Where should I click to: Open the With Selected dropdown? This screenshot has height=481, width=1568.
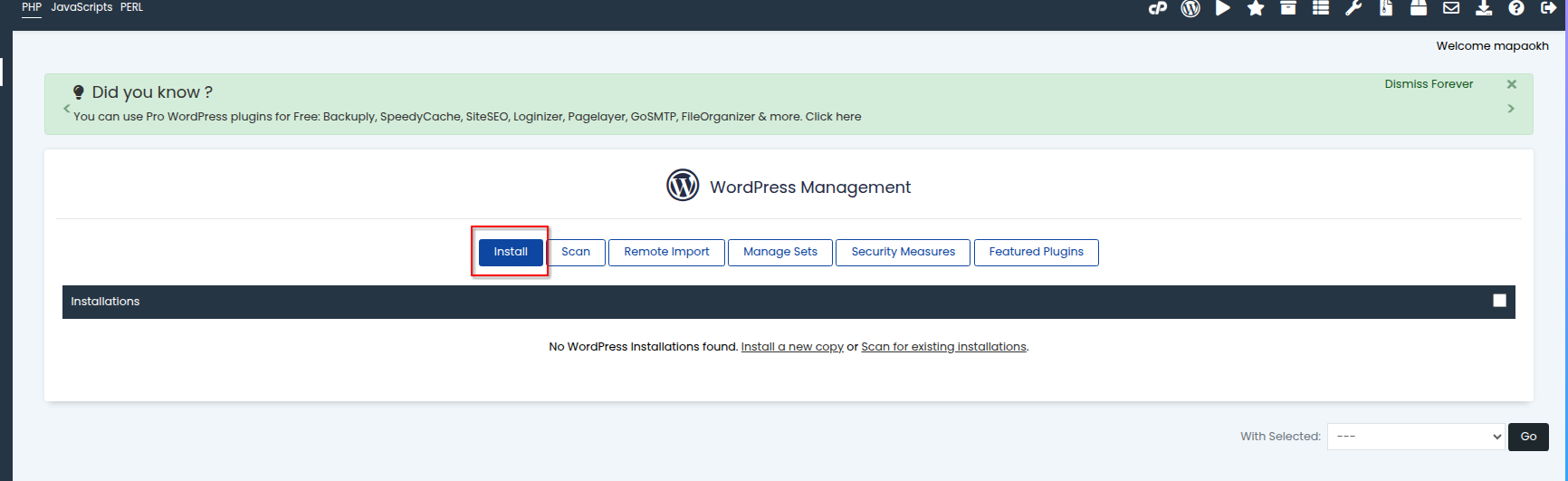click(1416, 437)
